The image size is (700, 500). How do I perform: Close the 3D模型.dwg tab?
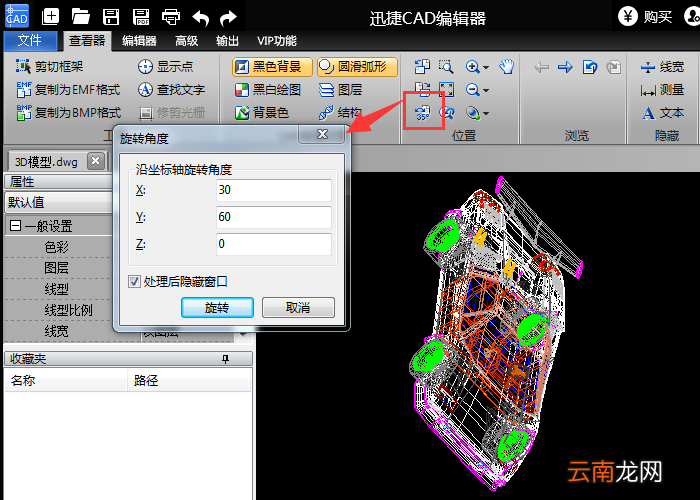click(x=96, y=160)
